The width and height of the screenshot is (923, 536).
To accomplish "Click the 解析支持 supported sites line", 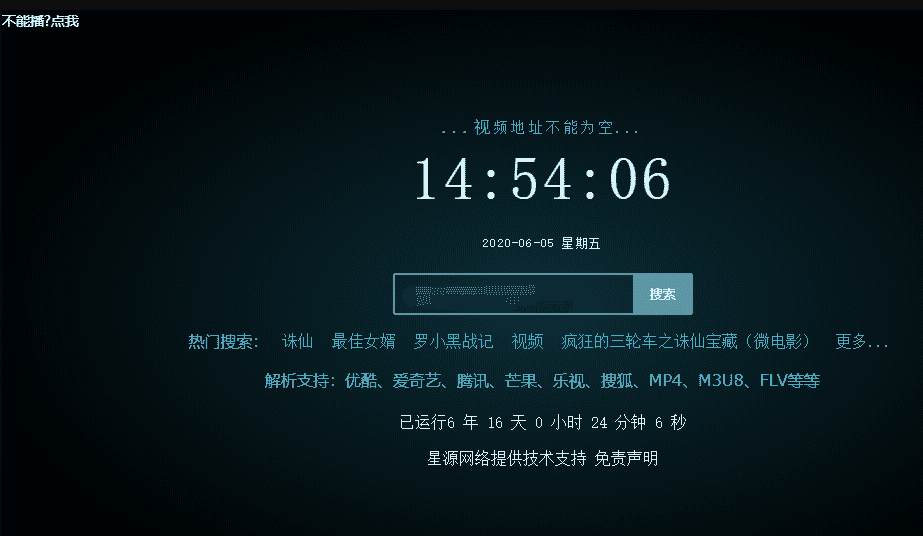I will point(542,381).
